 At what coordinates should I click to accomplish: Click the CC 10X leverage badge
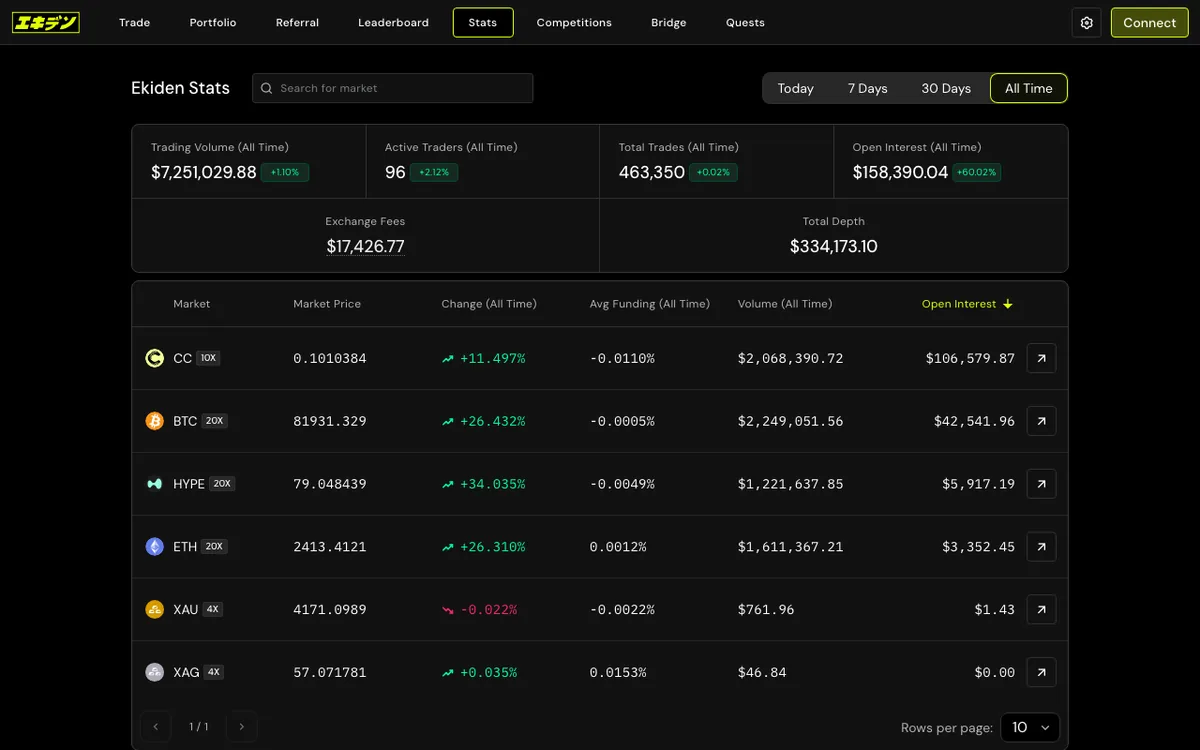pyautogui.click(x=208, y=358)
